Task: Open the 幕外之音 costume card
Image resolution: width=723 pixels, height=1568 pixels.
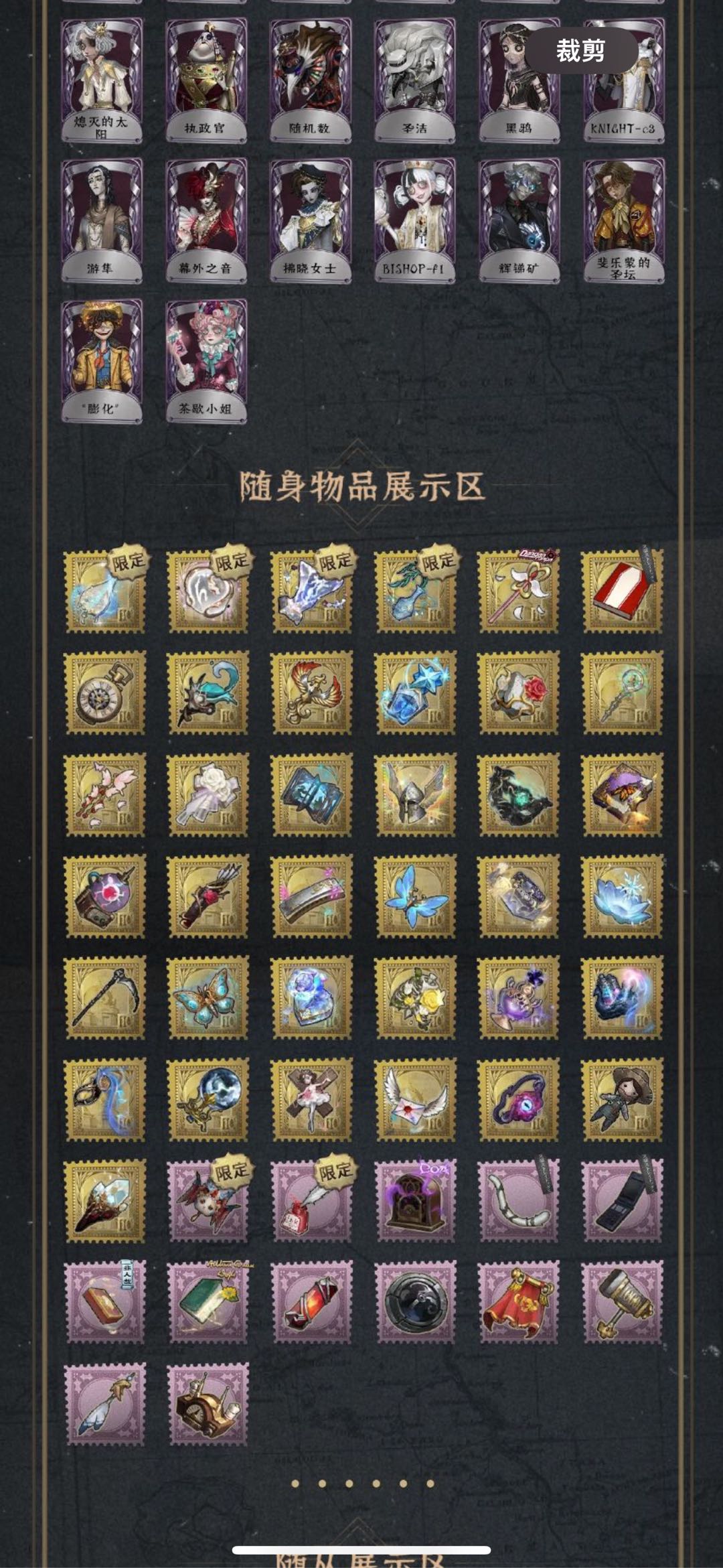Action: tap(206, 220)
